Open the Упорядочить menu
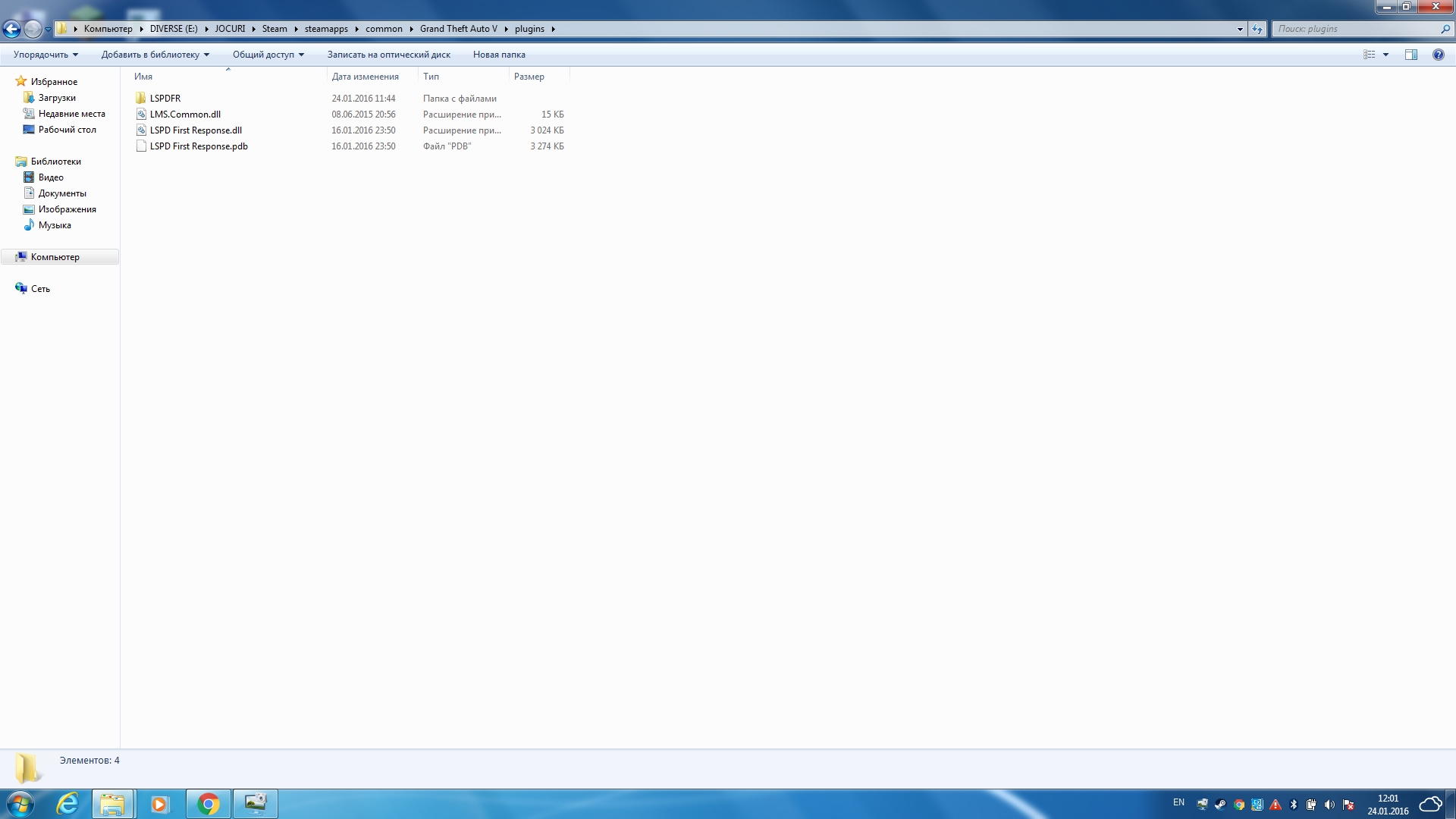Image resolution: width=1456 pixels, height=819 pixels. tap(45, 55)
